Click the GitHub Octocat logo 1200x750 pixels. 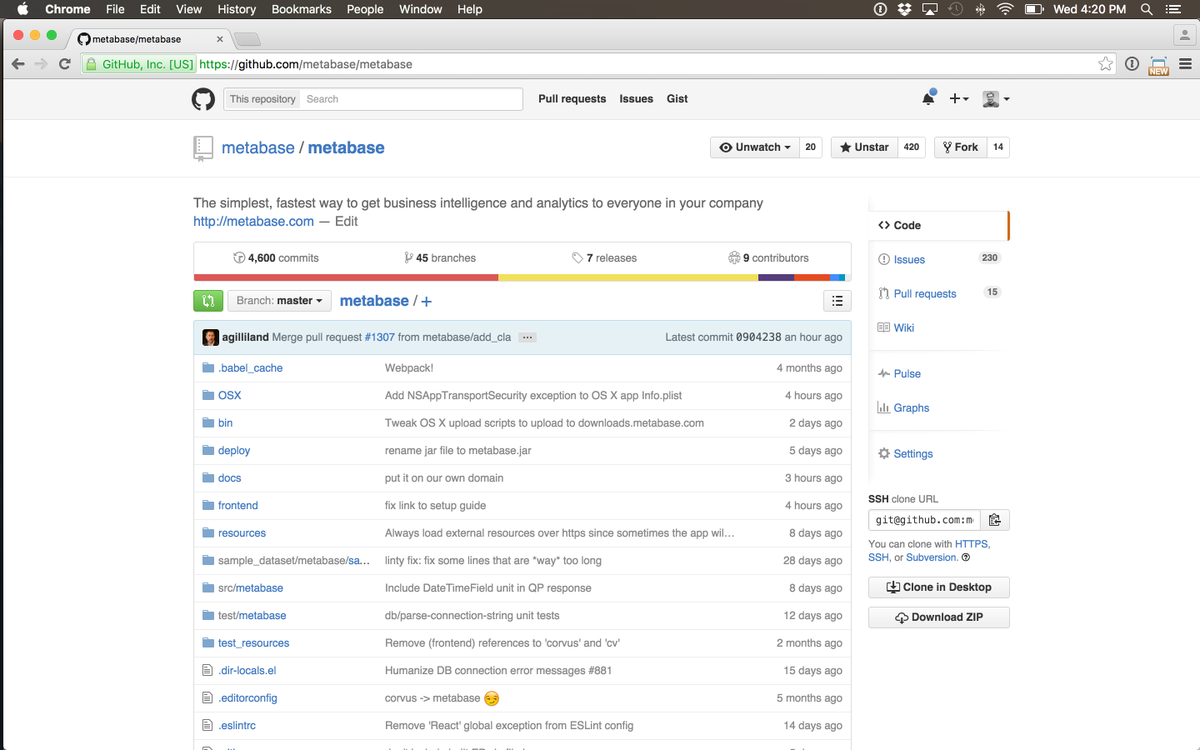pyautogui.click(x=203, y=99)
